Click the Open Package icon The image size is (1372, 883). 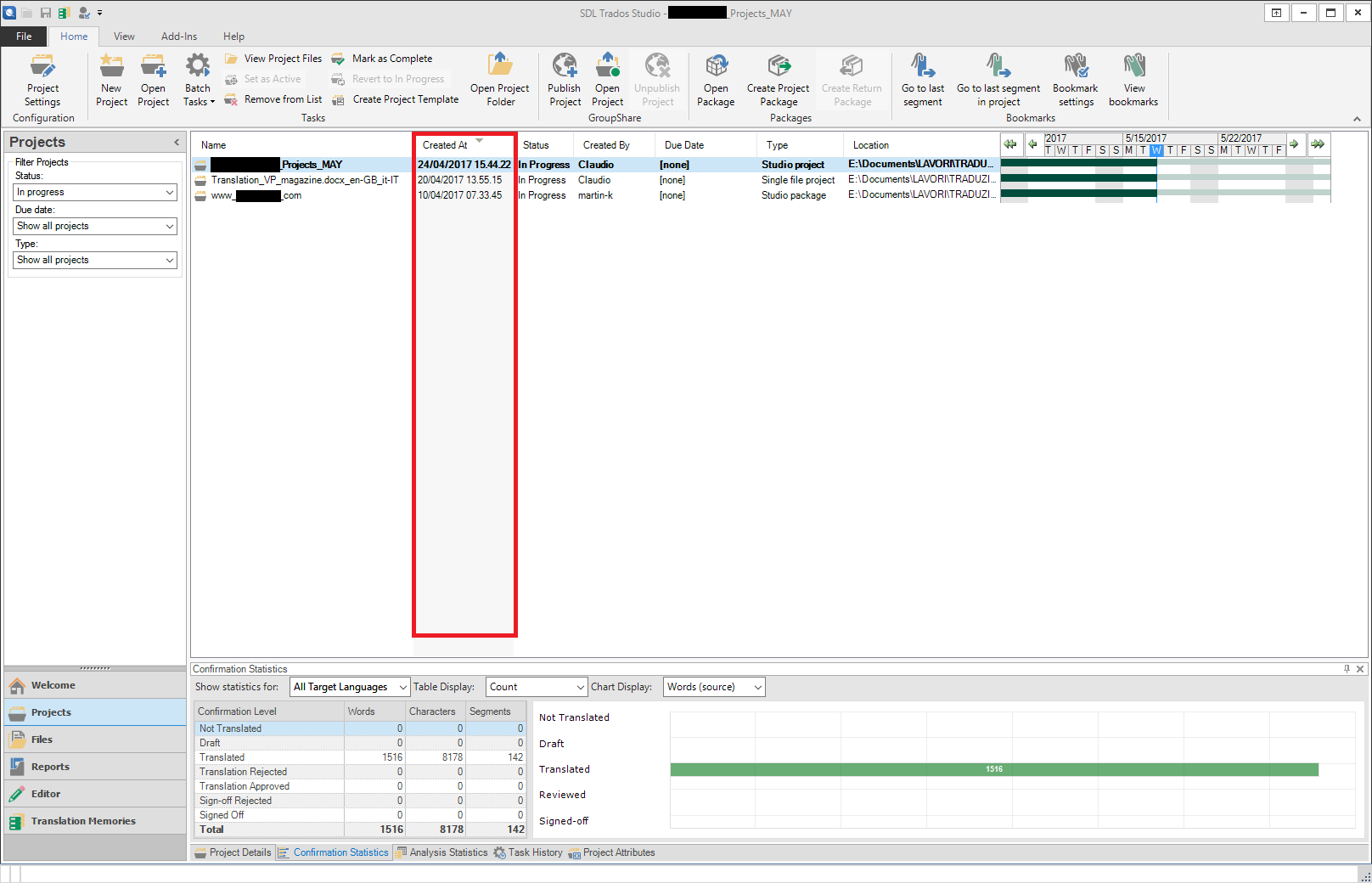pos(716,66)
